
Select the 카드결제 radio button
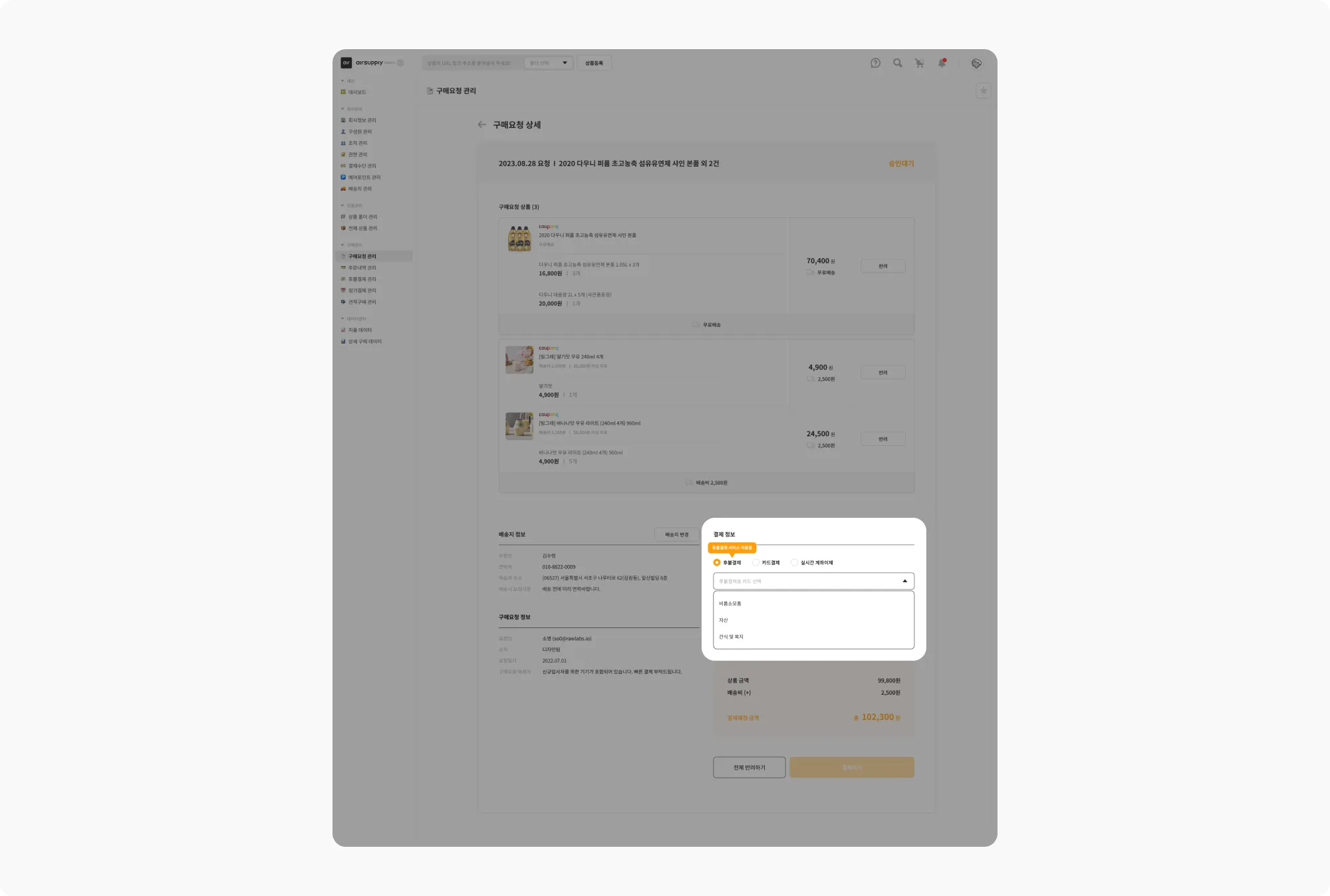pyautogui.click(x=755, y=563)
